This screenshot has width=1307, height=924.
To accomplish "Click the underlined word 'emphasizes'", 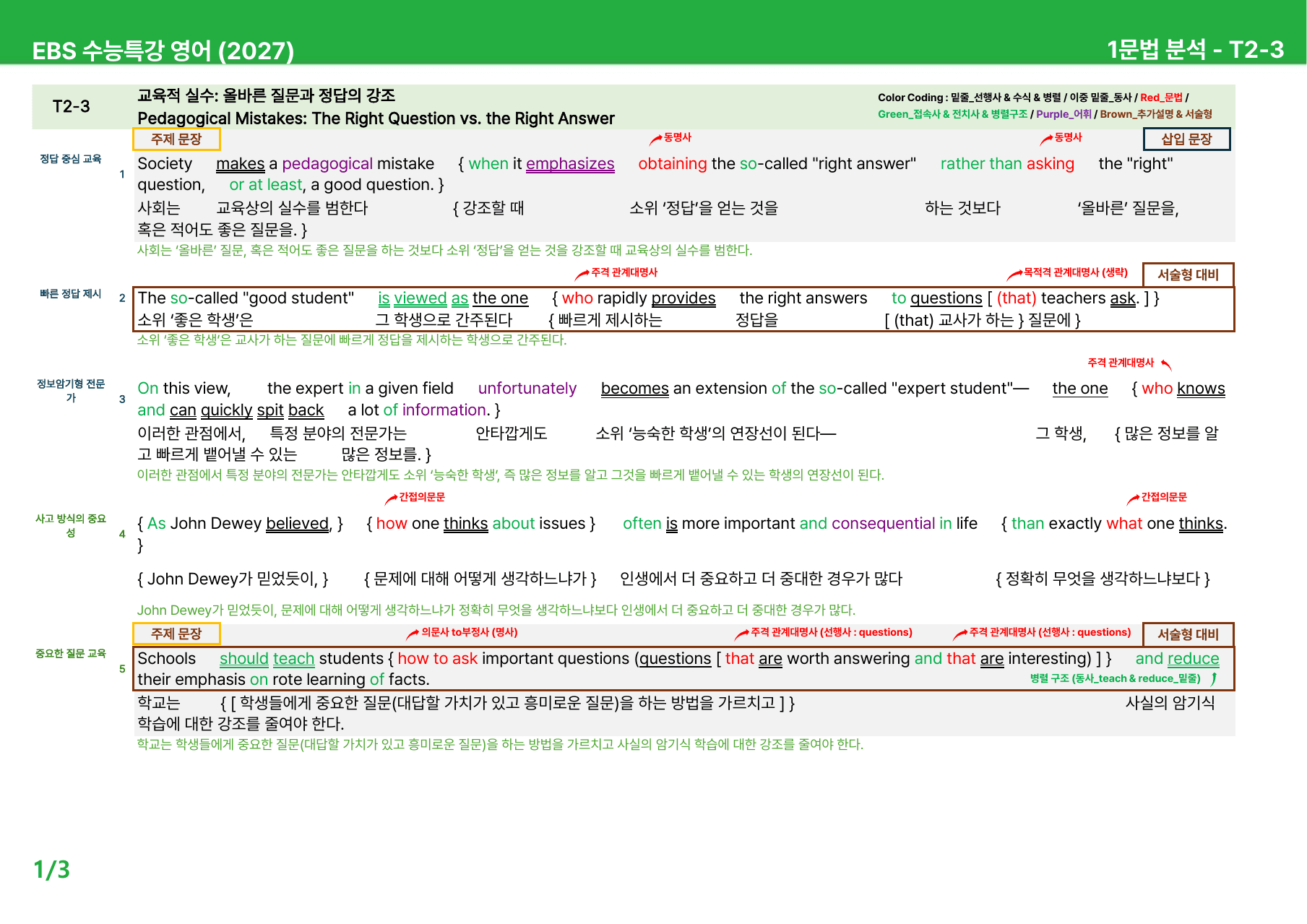I will pos(570,164).
